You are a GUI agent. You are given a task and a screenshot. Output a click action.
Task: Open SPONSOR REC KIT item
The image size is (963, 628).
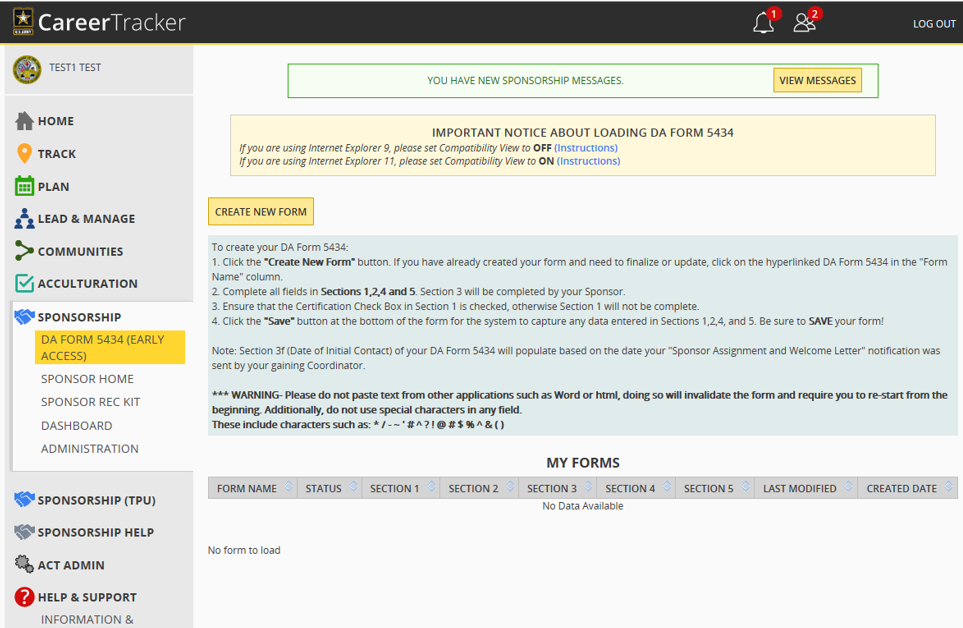[x=90, y=402]
